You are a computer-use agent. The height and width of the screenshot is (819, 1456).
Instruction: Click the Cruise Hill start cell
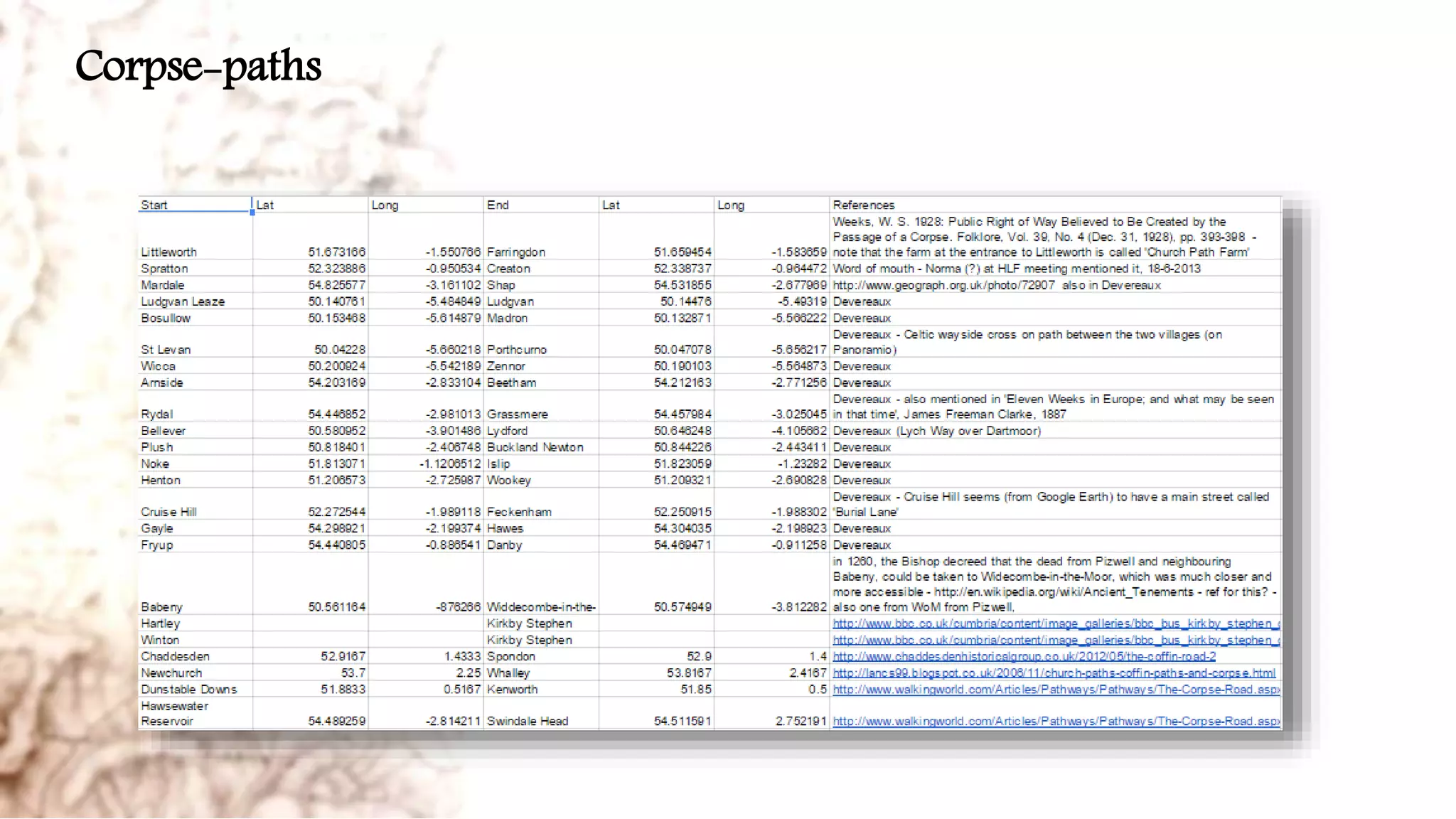(x=168, y=512)
